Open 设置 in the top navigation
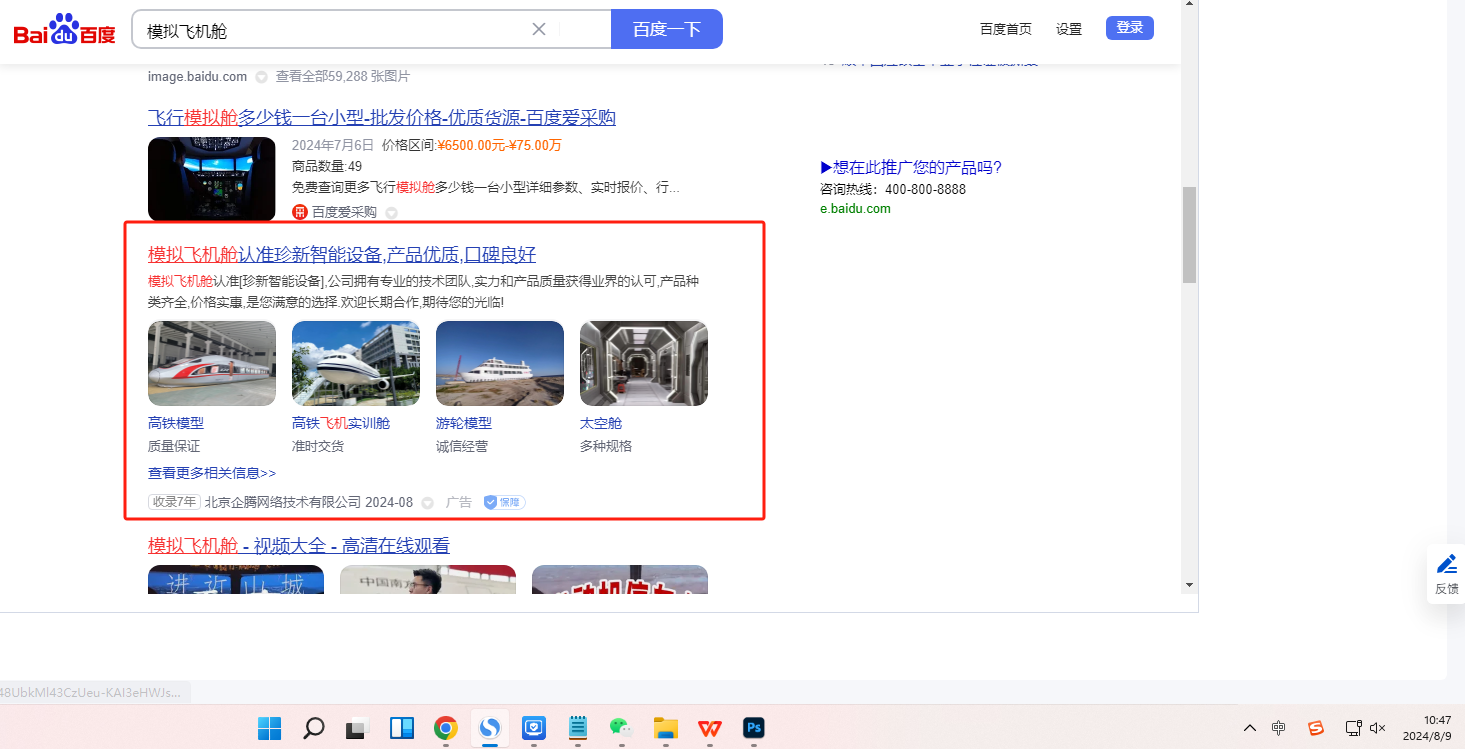Image resolution: width=1465 pixels, height=749 pixels. (x=1069, y=29)
